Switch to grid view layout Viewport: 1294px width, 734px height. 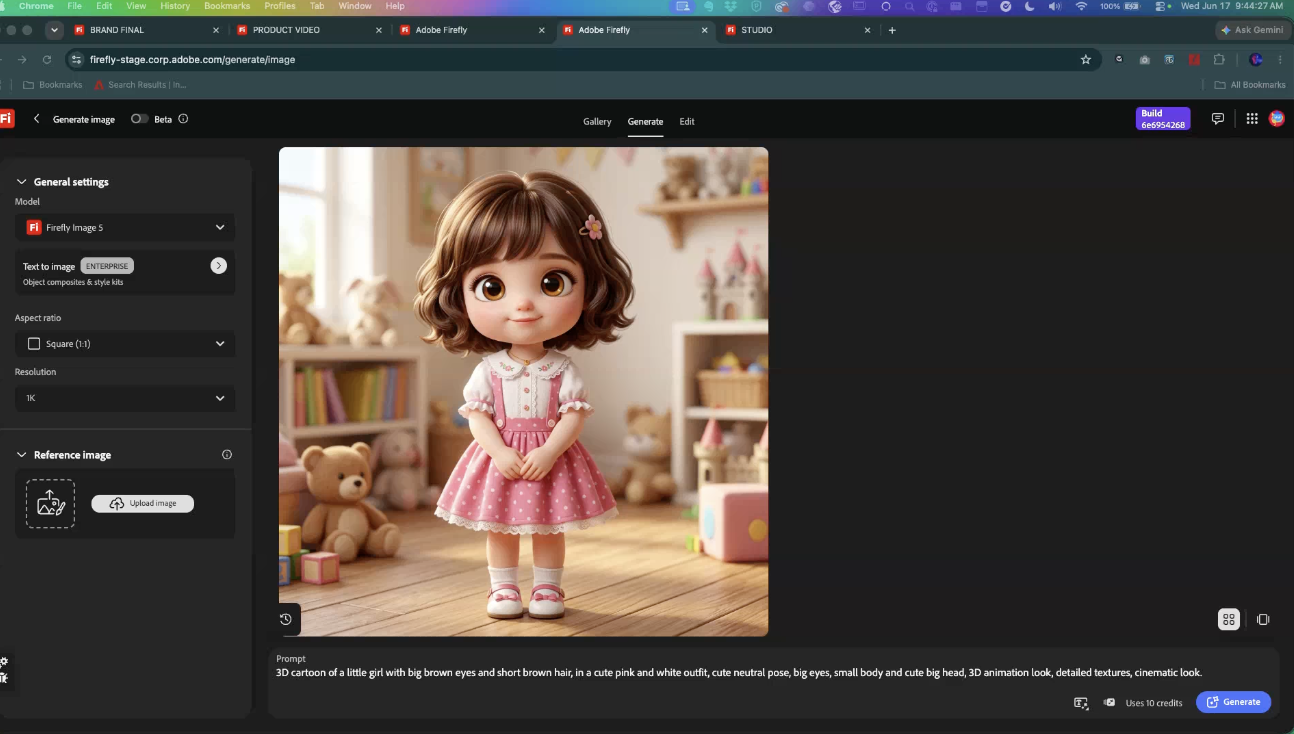point(1229,619)
